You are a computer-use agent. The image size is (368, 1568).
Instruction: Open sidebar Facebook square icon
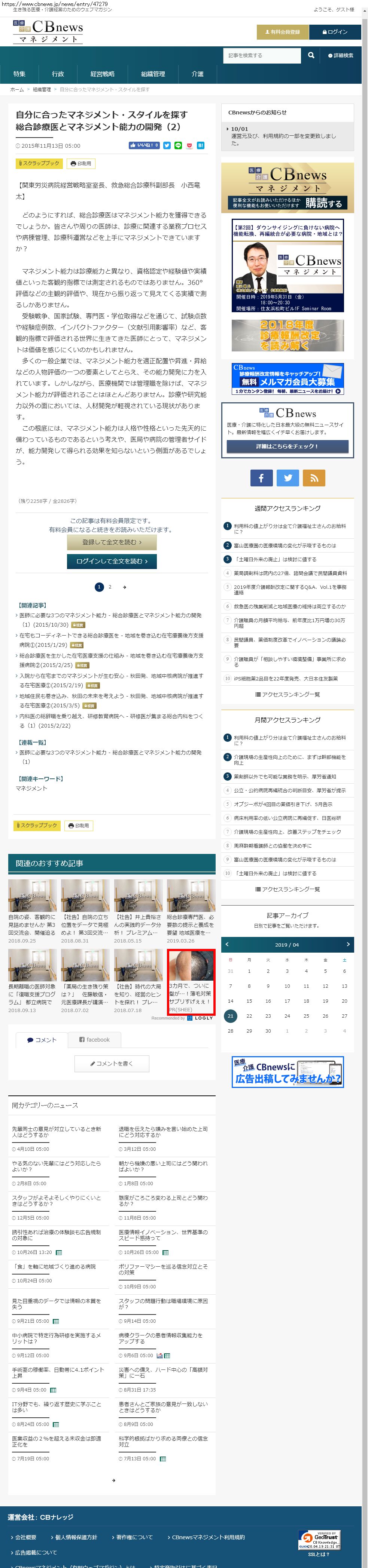(261, 478)
